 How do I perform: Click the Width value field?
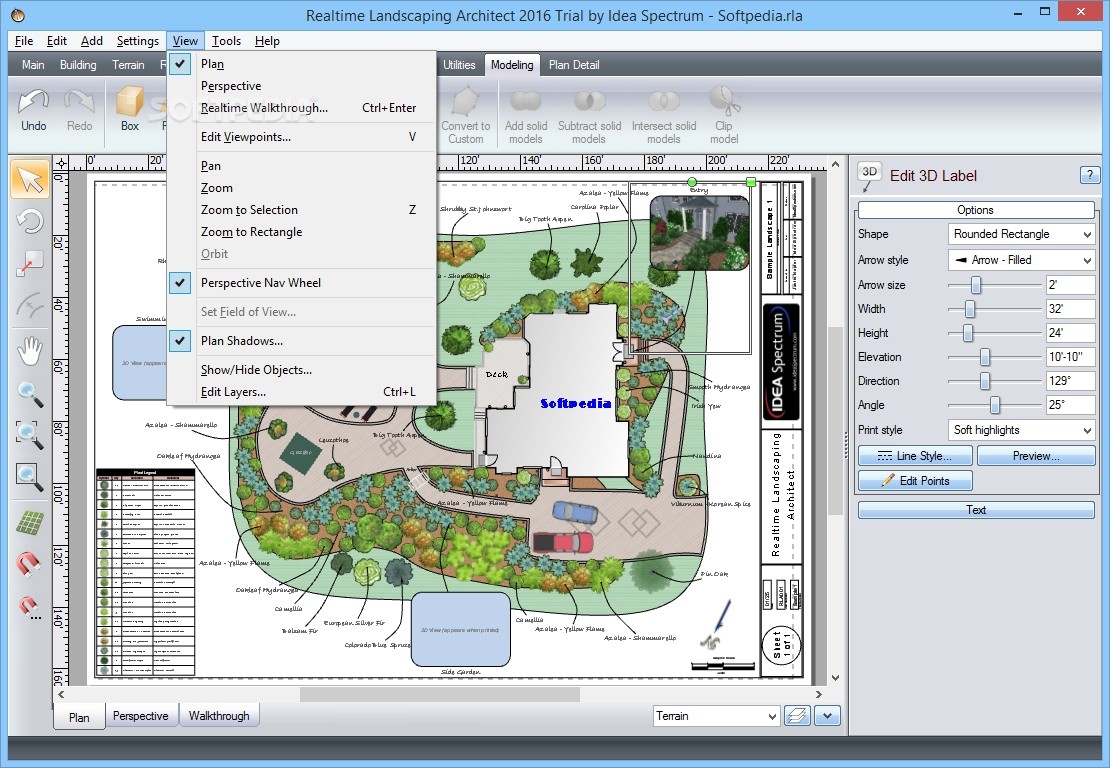(x=1070, y=309)
